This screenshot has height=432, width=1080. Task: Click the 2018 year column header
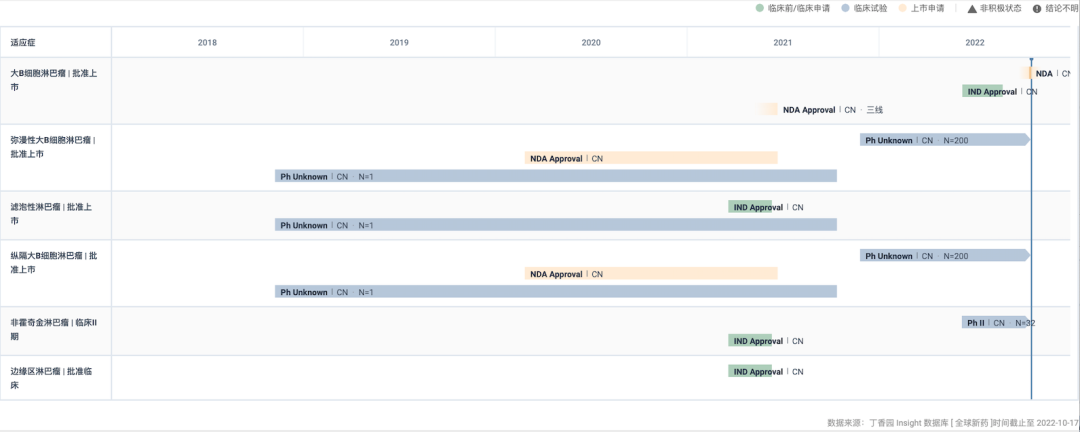[207, 42]
